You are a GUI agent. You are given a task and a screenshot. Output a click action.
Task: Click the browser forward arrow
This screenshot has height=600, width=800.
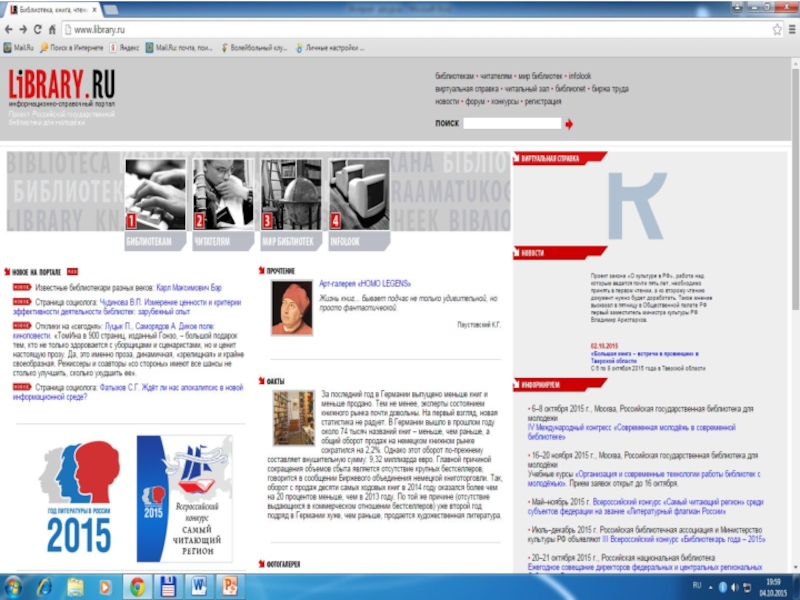coord(23,30)
